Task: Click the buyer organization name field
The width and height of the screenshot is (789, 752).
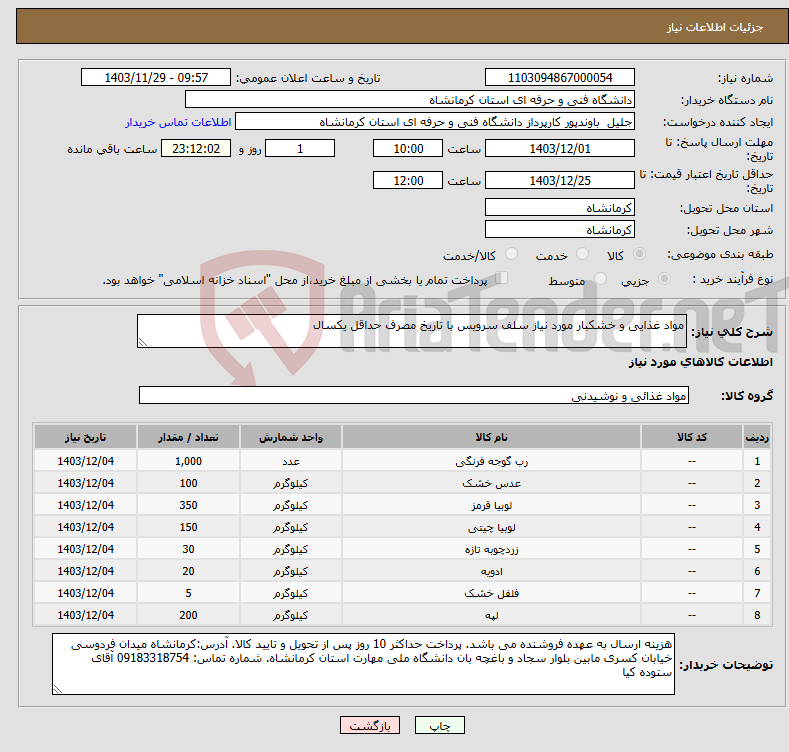Action: point(410,99)
